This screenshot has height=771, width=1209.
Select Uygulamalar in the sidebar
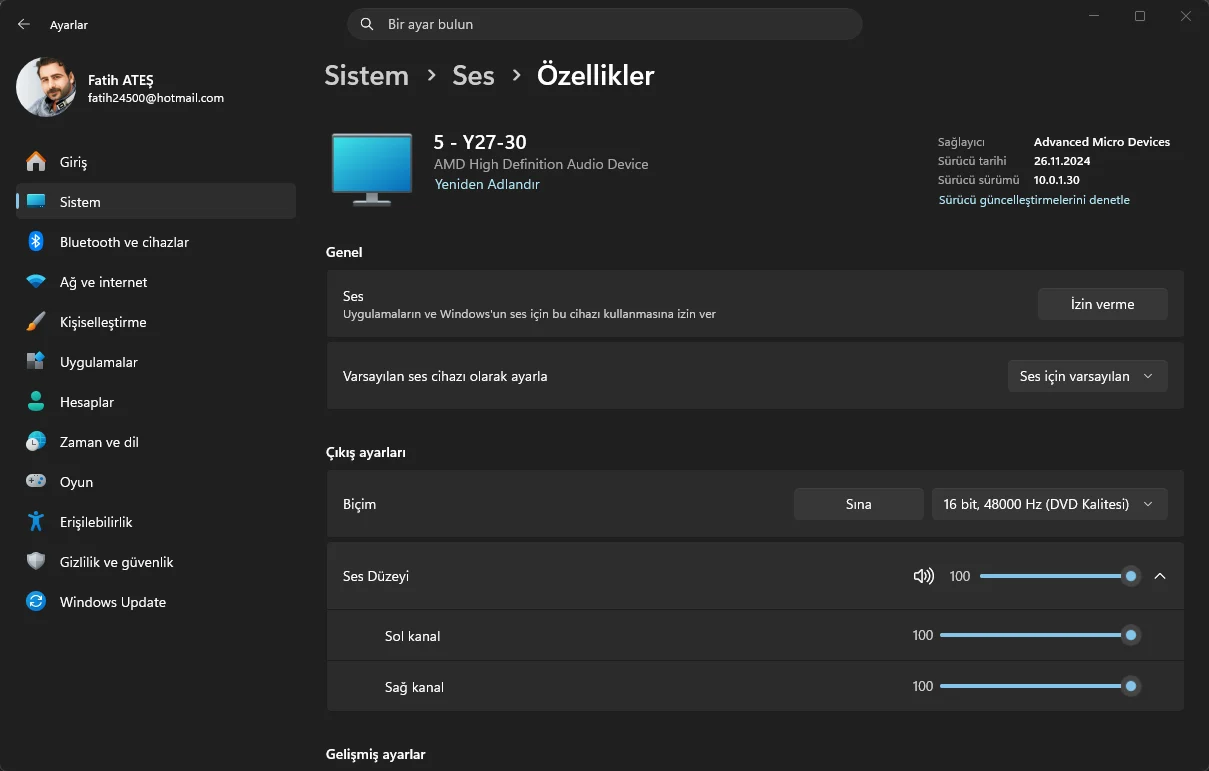pyautogui.click(x=156, y=362)
